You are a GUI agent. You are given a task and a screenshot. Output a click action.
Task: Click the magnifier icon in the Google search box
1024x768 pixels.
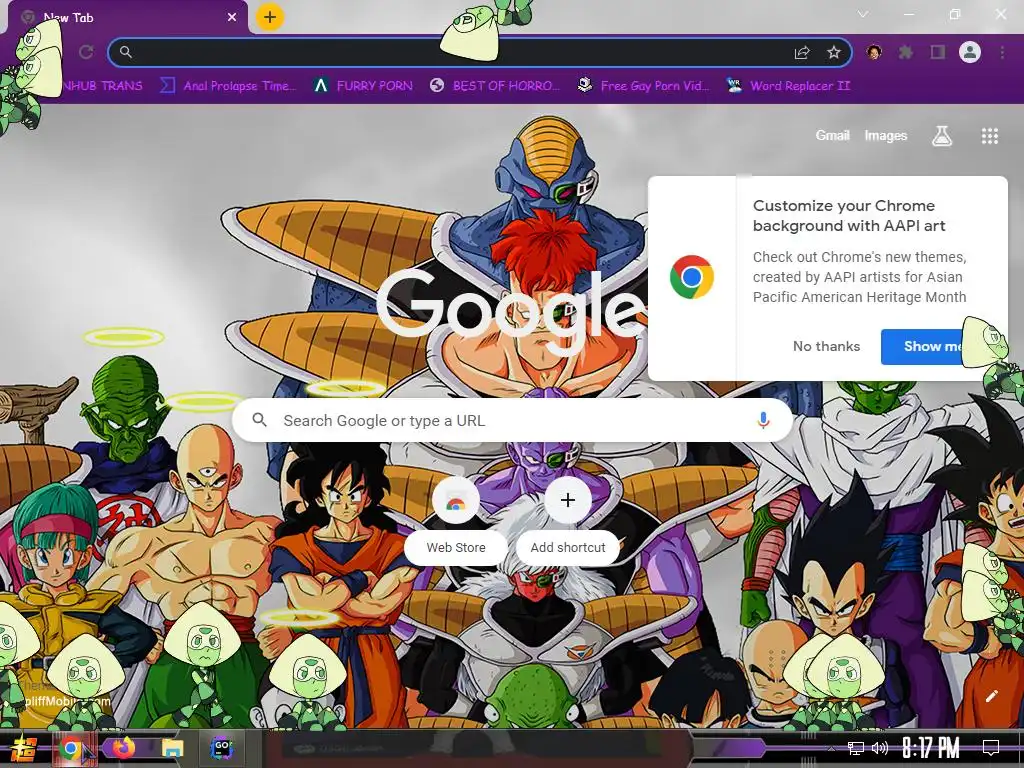click(259, 420)
